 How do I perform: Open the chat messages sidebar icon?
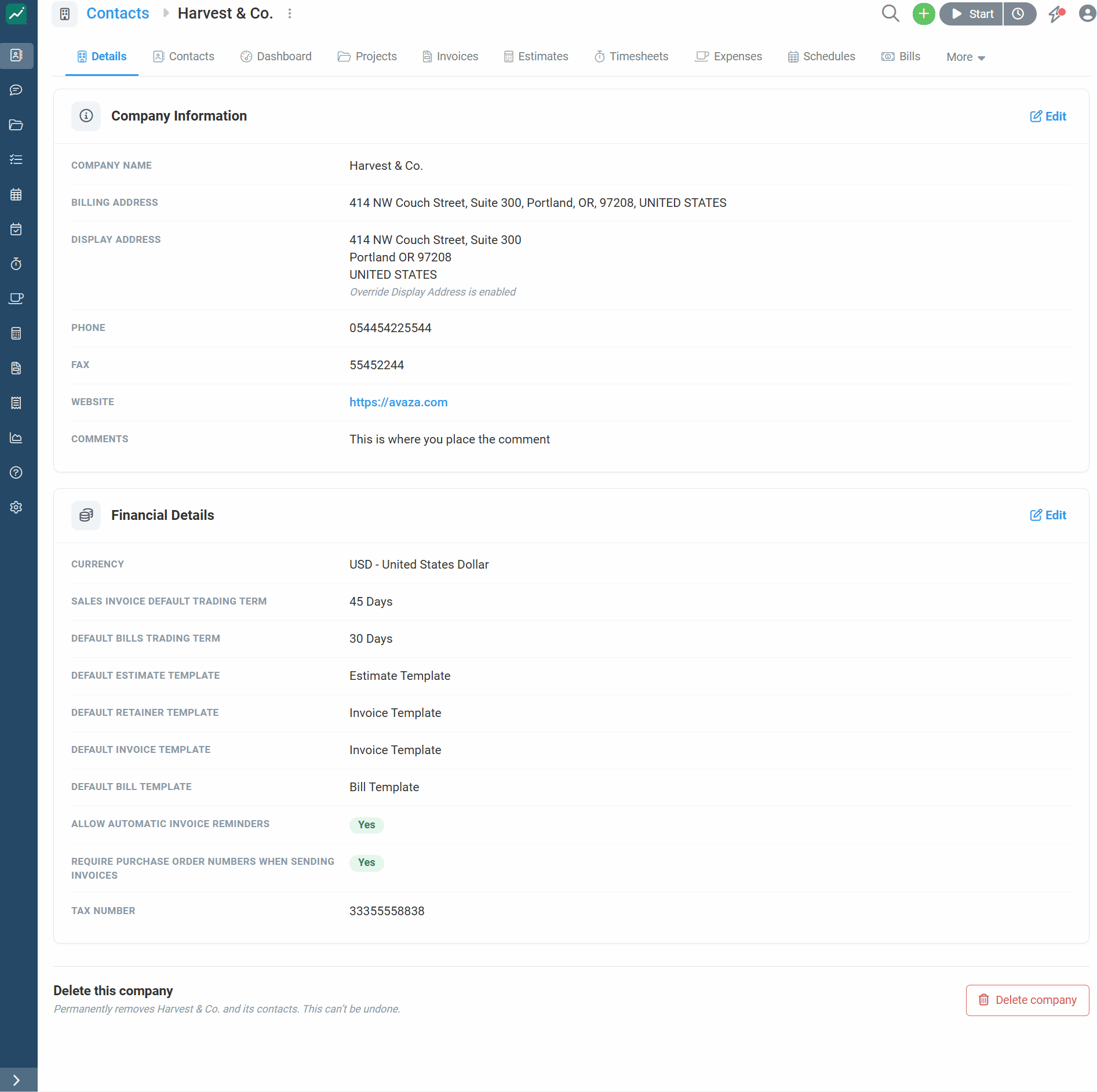(x=16, y=90)
